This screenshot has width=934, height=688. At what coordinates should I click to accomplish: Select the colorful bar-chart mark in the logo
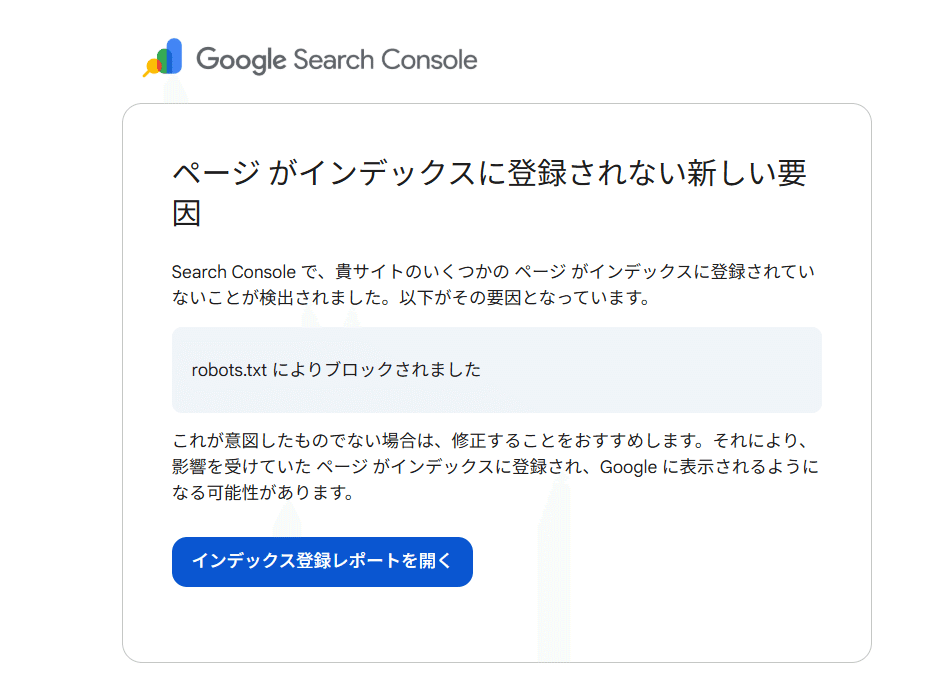(164, 58)
